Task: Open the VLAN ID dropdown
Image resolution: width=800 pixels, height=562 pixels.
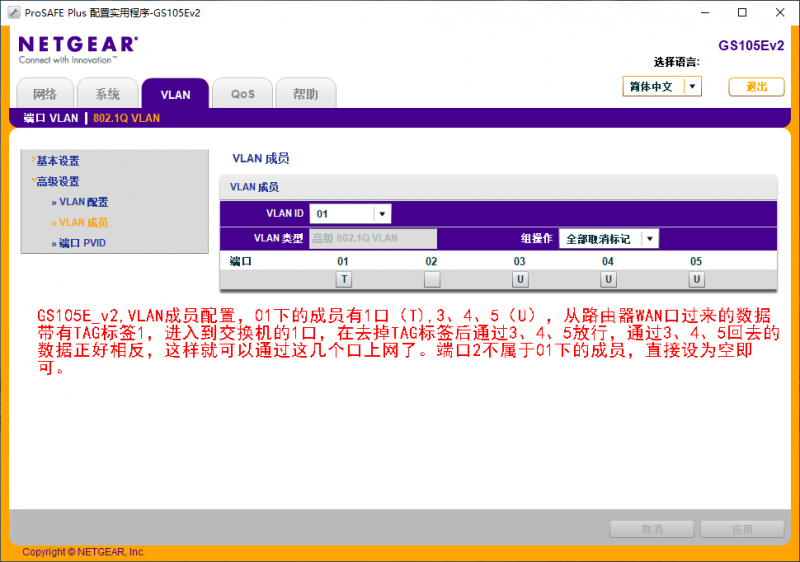Action: (351, 214)
